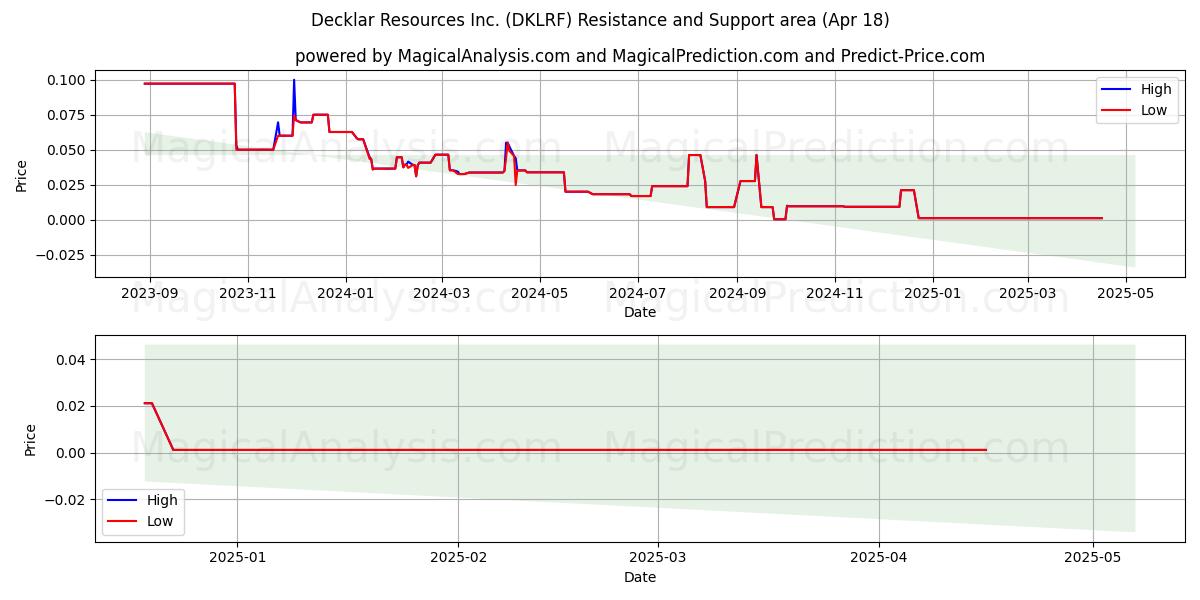
Task: Click the '2024-05' date tick label
Action: (540, 293)
